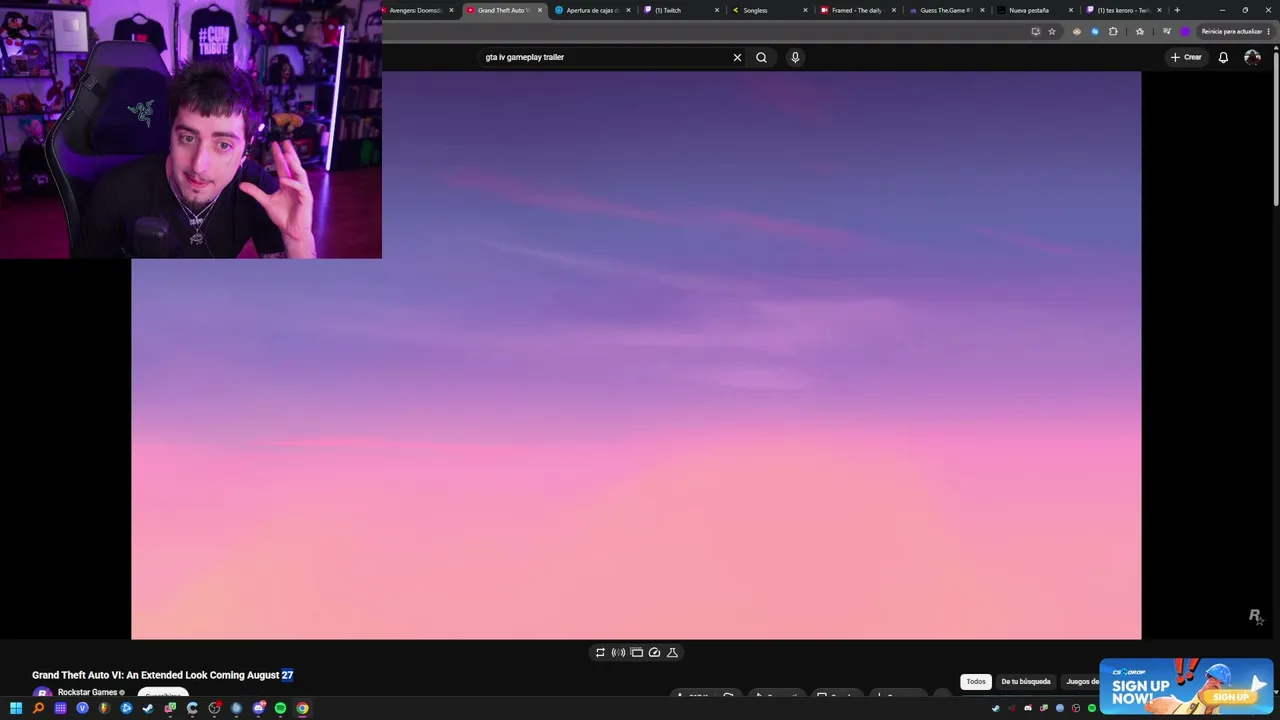Select the De tu búsqueda filter chip
1280x720 pixels.
tap(1026, 682)
